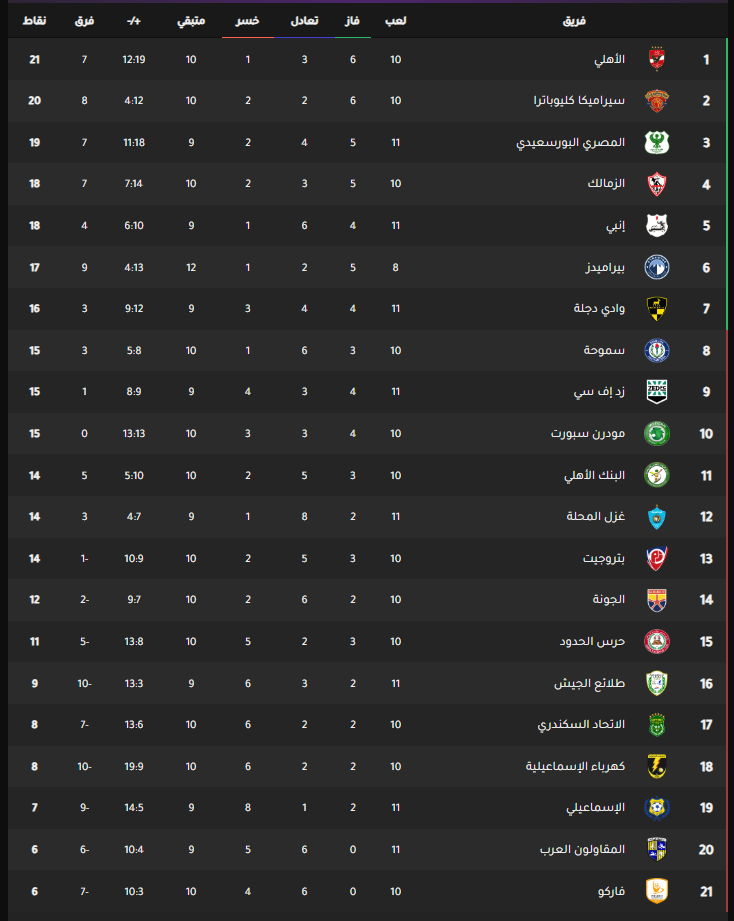This screenshot has height=921, width=734.
Task: Click the Modern Sport green logo
Action: (x=656, y=434)
